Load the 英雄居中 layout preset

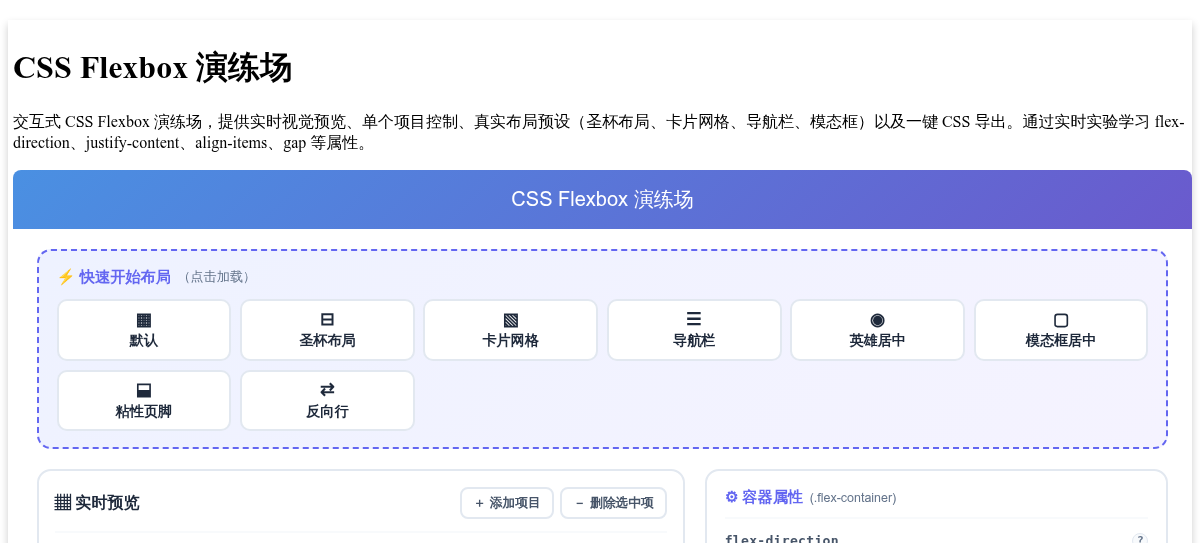coord(878,330)
